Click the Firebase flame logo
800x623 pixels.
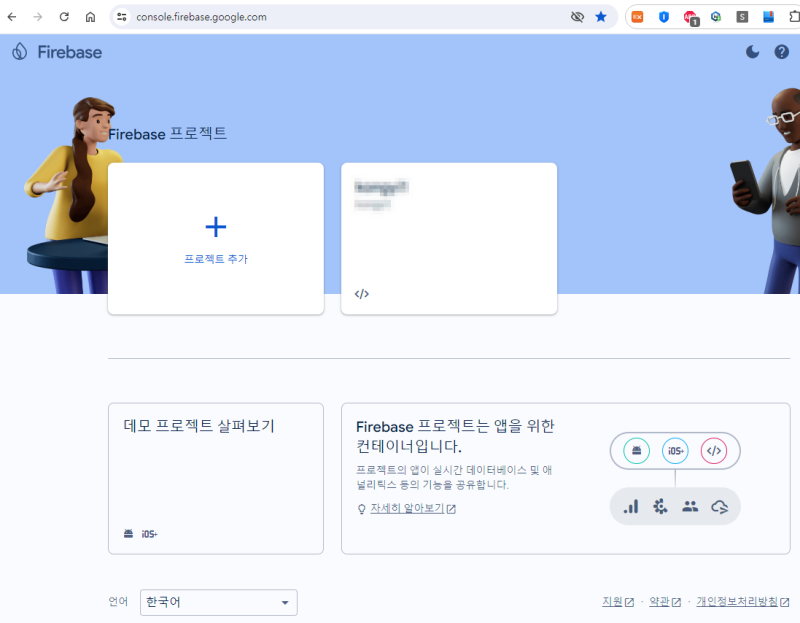click(x=19, y=52)
